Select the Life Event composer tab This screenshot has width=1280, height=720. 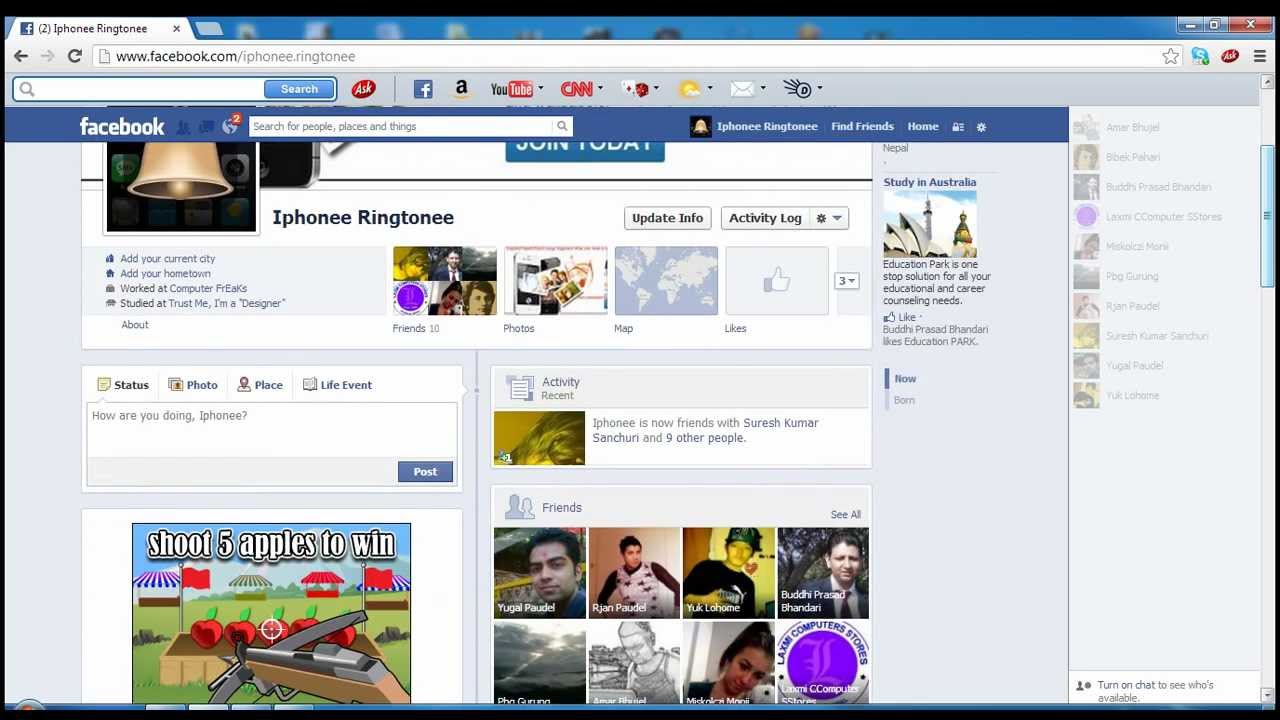pos(337,385)
